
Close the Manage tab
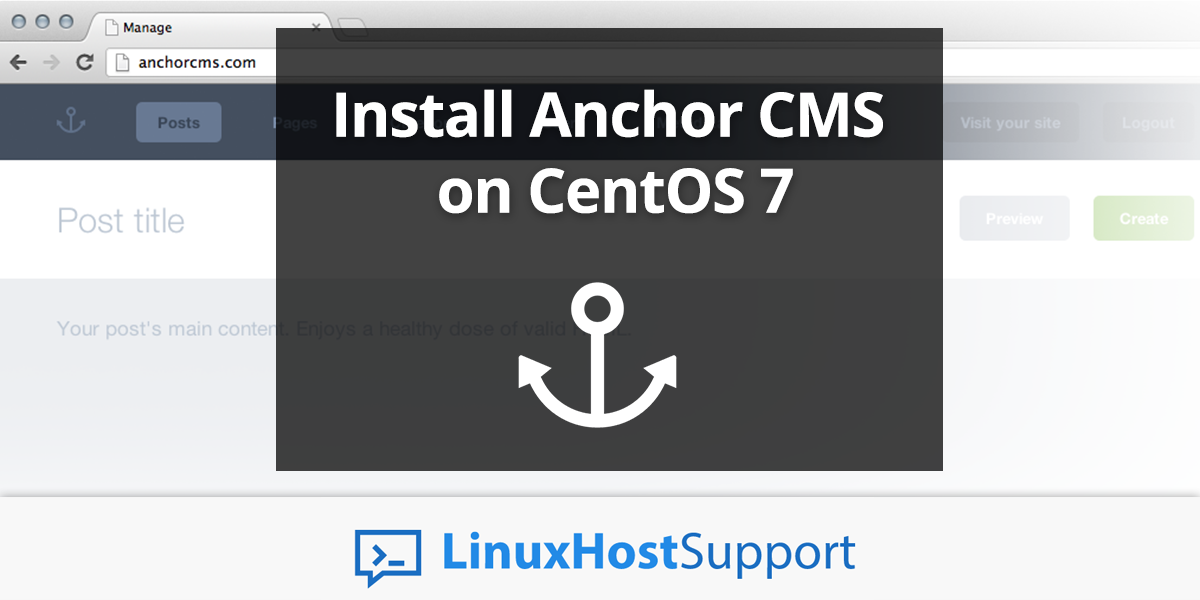click(x=316, y=28)
